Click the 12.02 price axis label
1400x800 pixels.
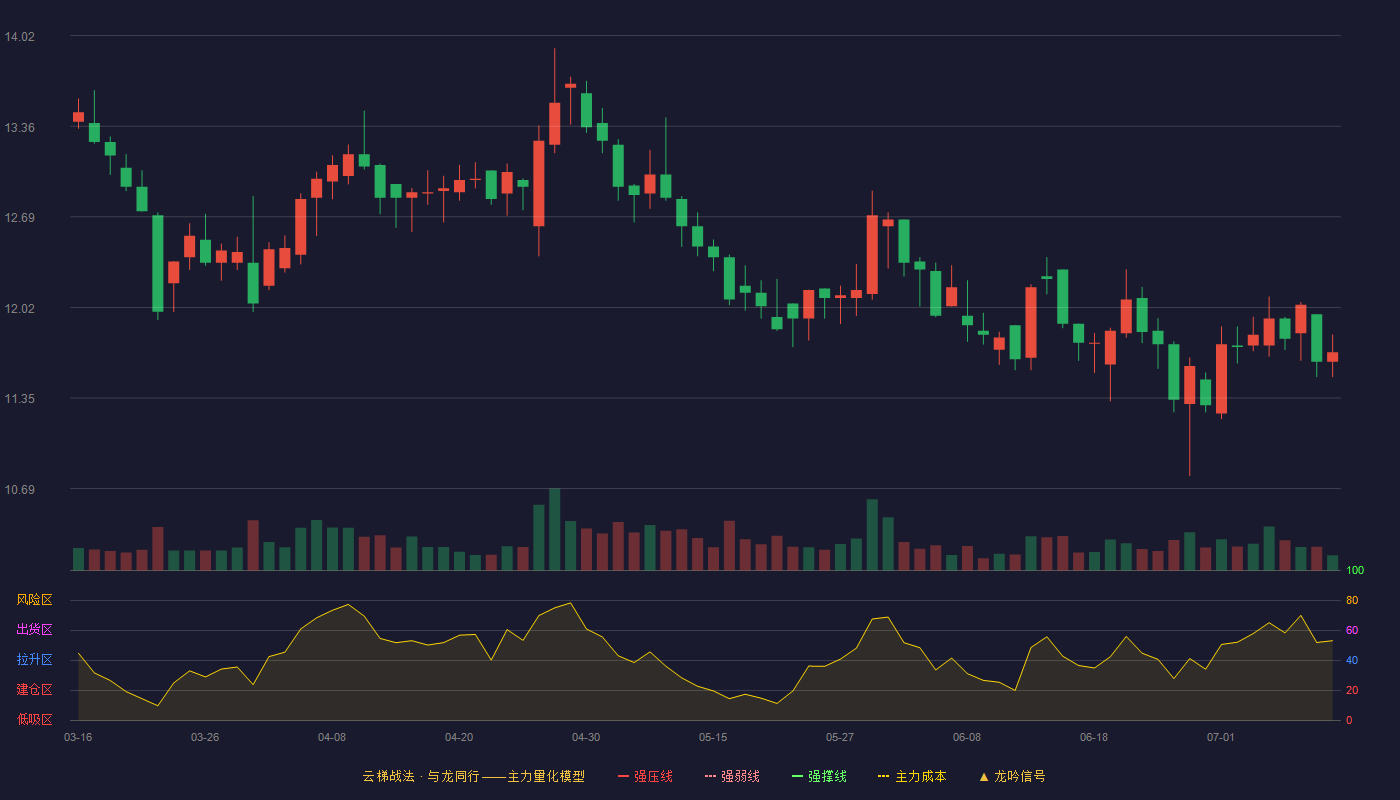coord(19,309)
